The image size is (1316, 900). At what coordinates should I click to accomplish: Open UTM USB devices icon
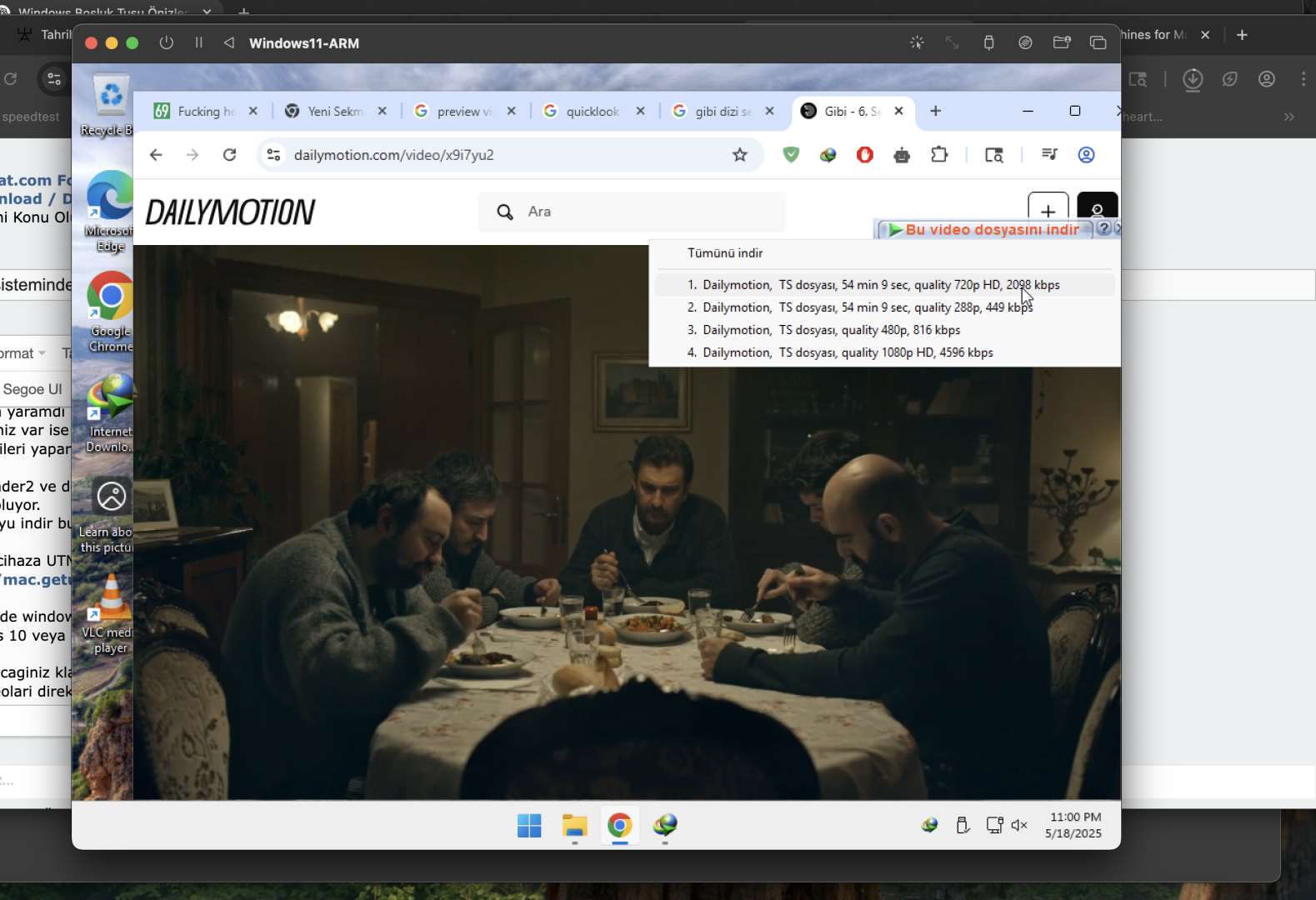tap(988, 42)
